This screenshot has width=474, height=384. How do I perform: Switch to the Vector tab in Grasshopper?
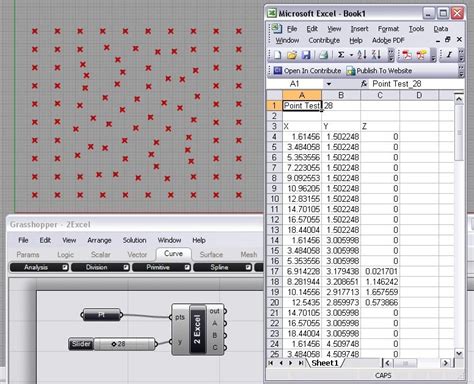click(137, 255)
